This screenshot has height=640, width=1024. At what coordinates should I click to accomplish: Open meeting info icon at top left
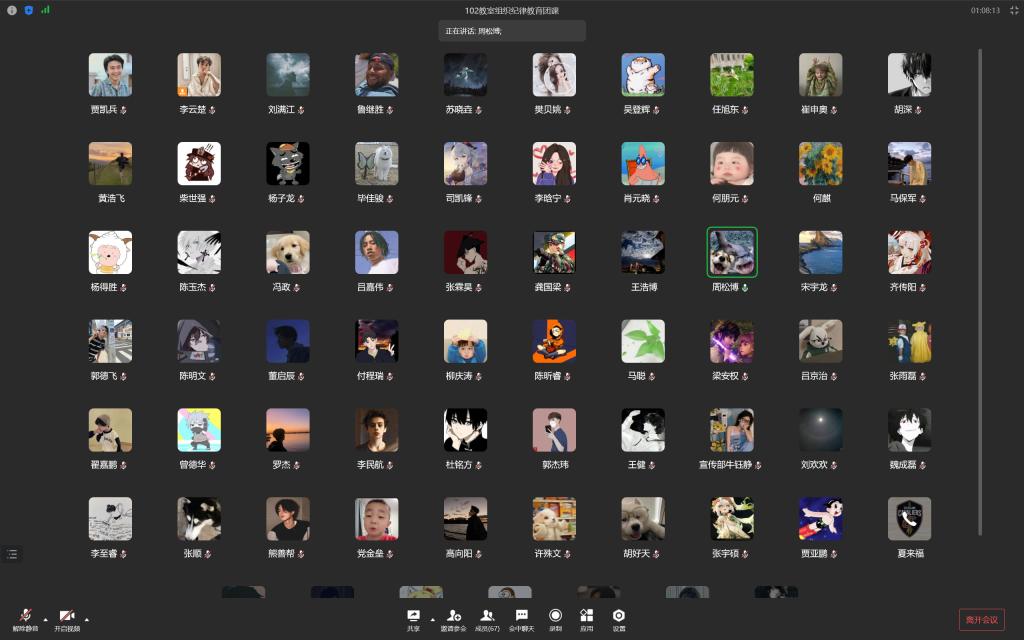pos(12,10)
